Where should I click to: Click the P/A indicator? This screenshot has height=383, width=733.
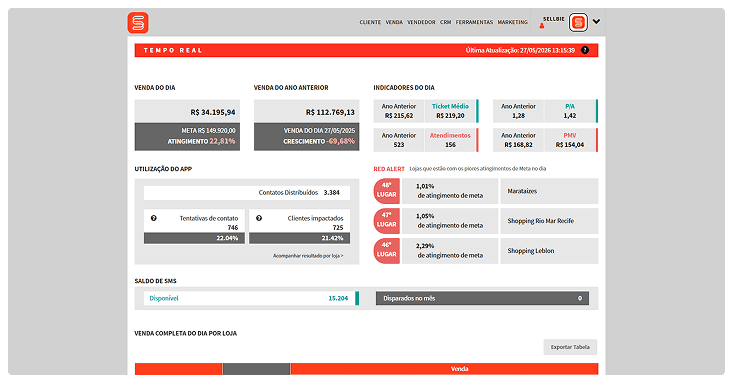[570, 111]
